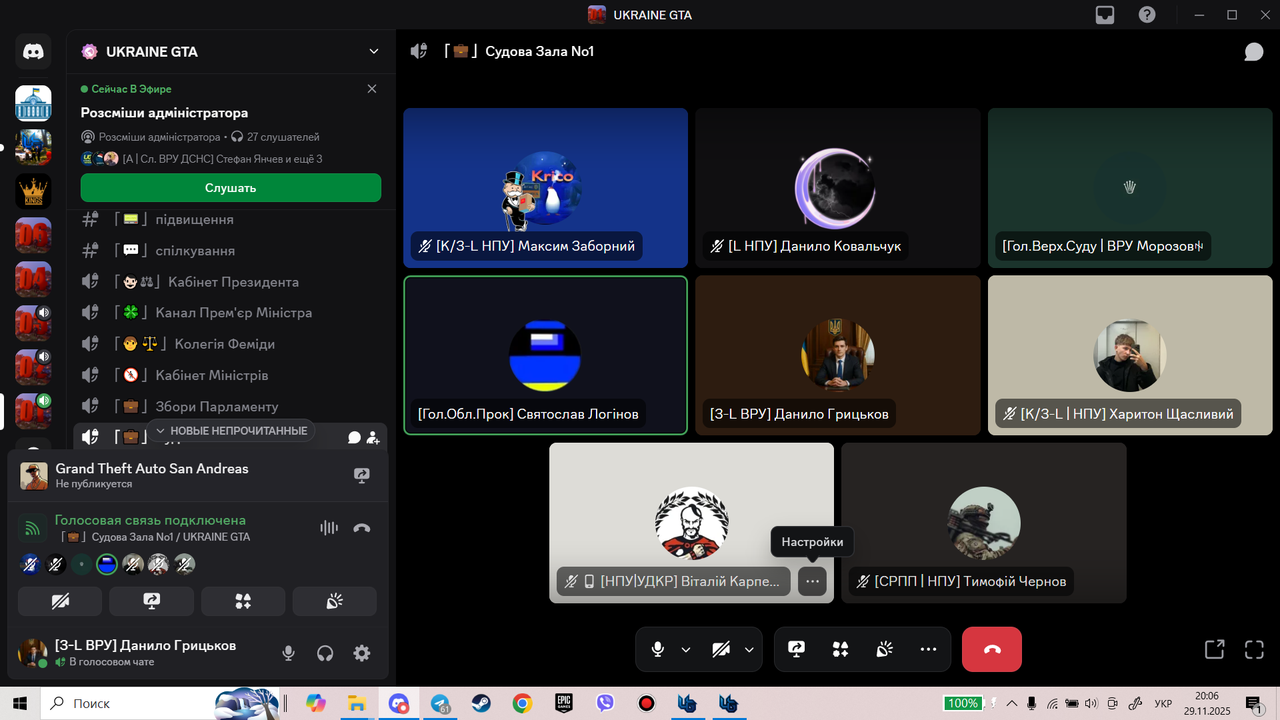Click the green Слушать button
1280x720 pixels.
click(x=231, y=188)
